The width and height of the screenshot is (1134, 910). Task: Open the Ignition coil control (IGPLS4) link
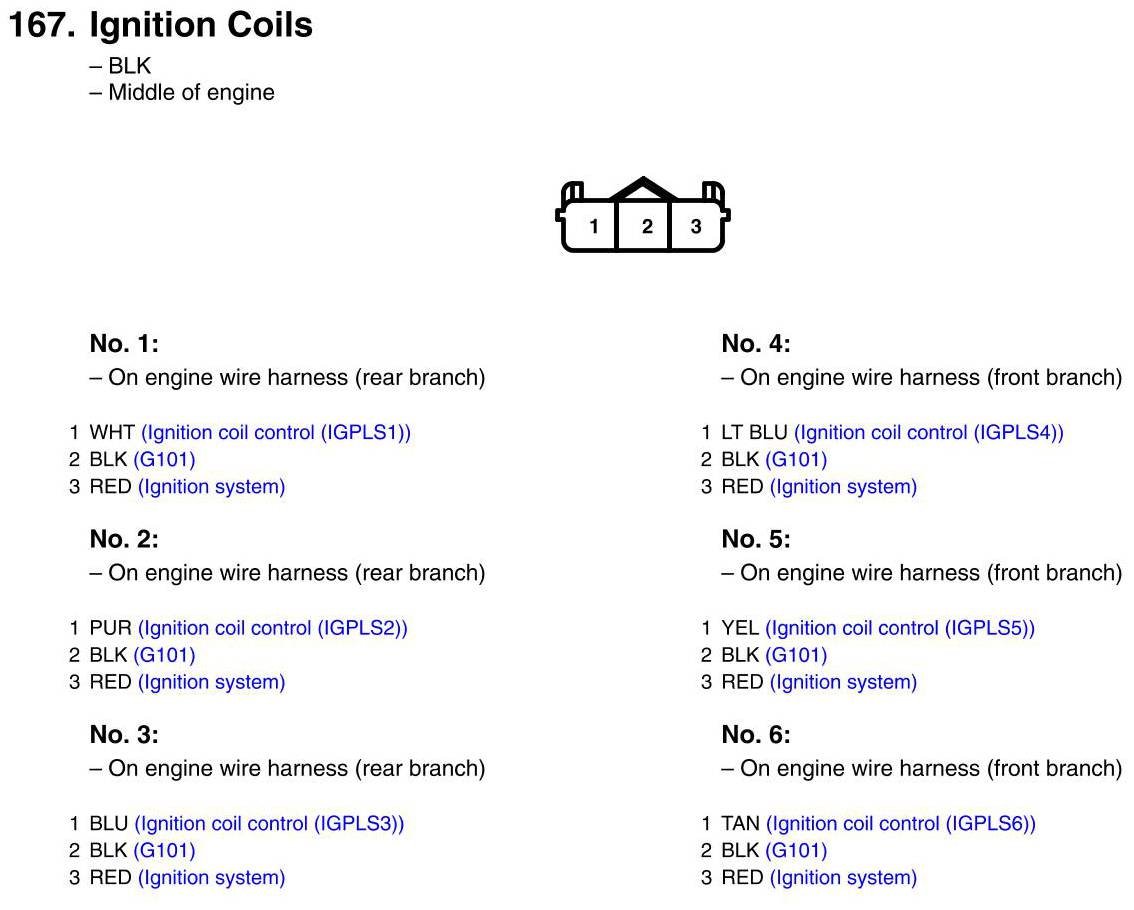[x=929, y=433]
